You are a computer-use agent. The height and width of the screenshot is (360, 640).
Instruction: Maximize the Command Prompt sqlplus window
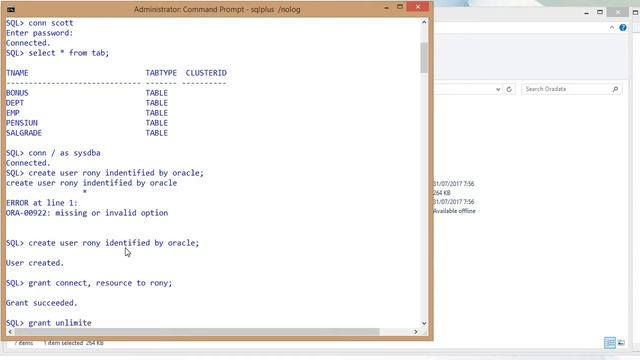point(400,7)
